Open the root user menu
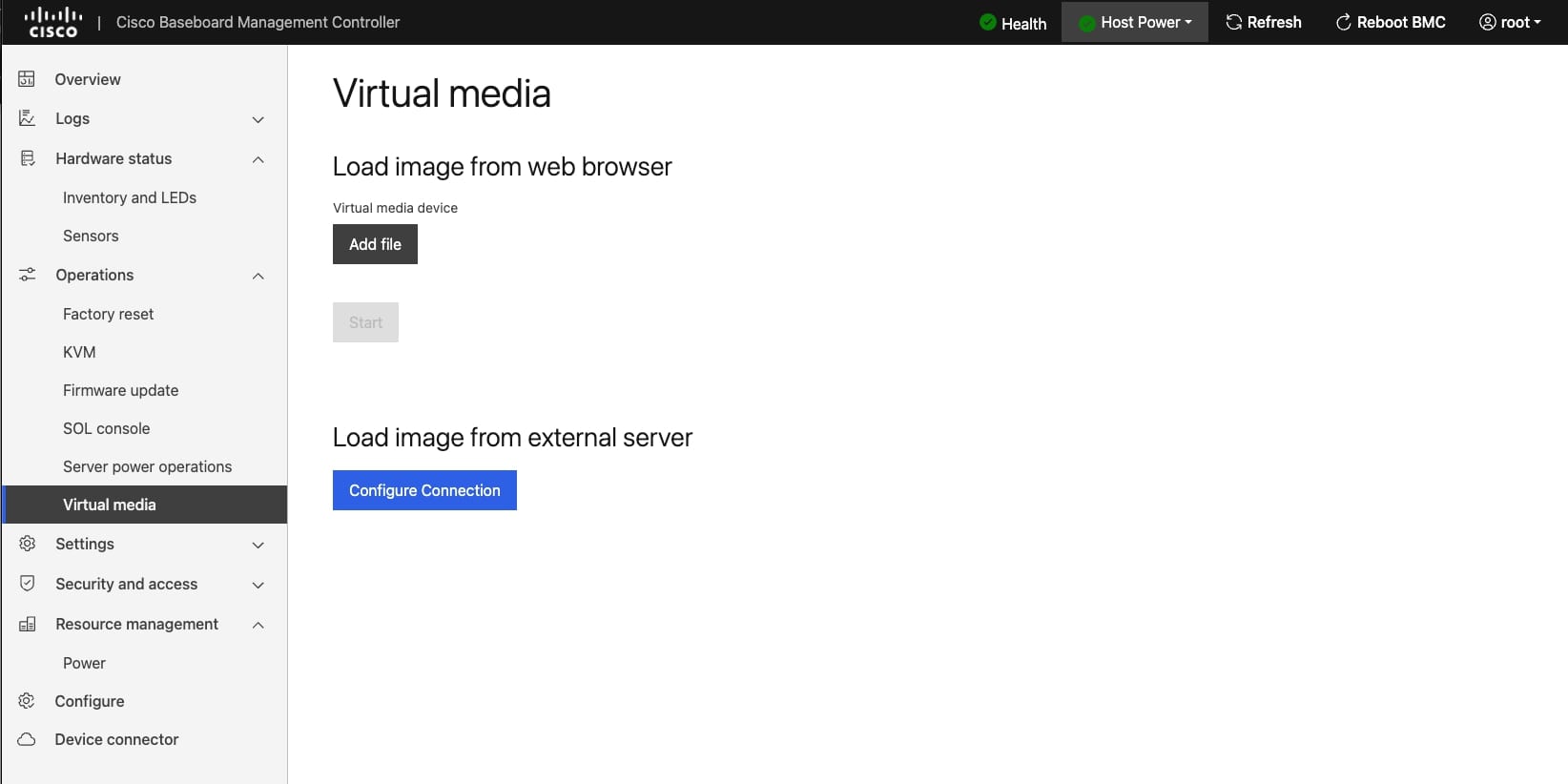The width and height of the screenshot is (1568, 784). point(1510,22)
